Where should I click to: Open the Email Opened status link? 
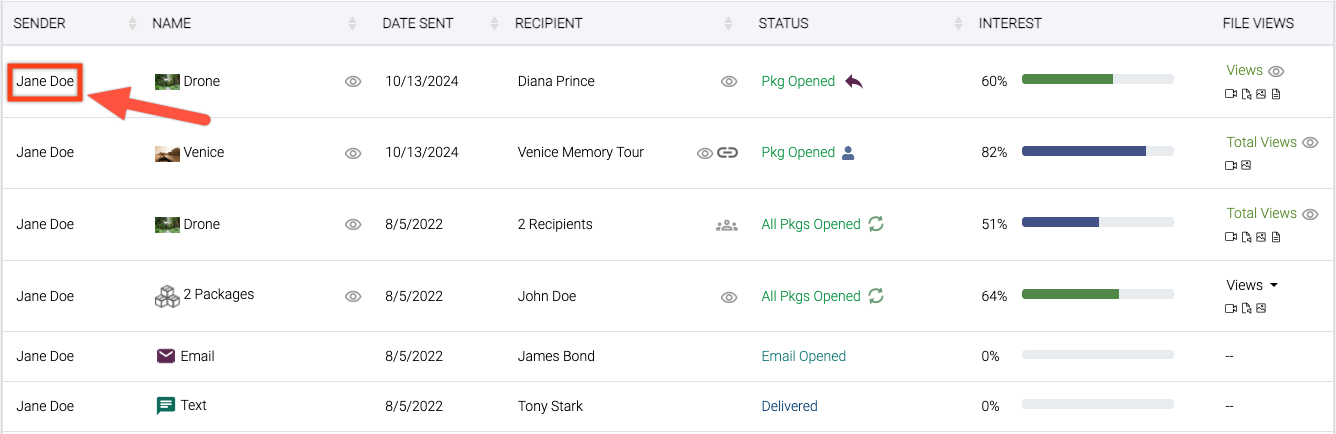point(803,356)
